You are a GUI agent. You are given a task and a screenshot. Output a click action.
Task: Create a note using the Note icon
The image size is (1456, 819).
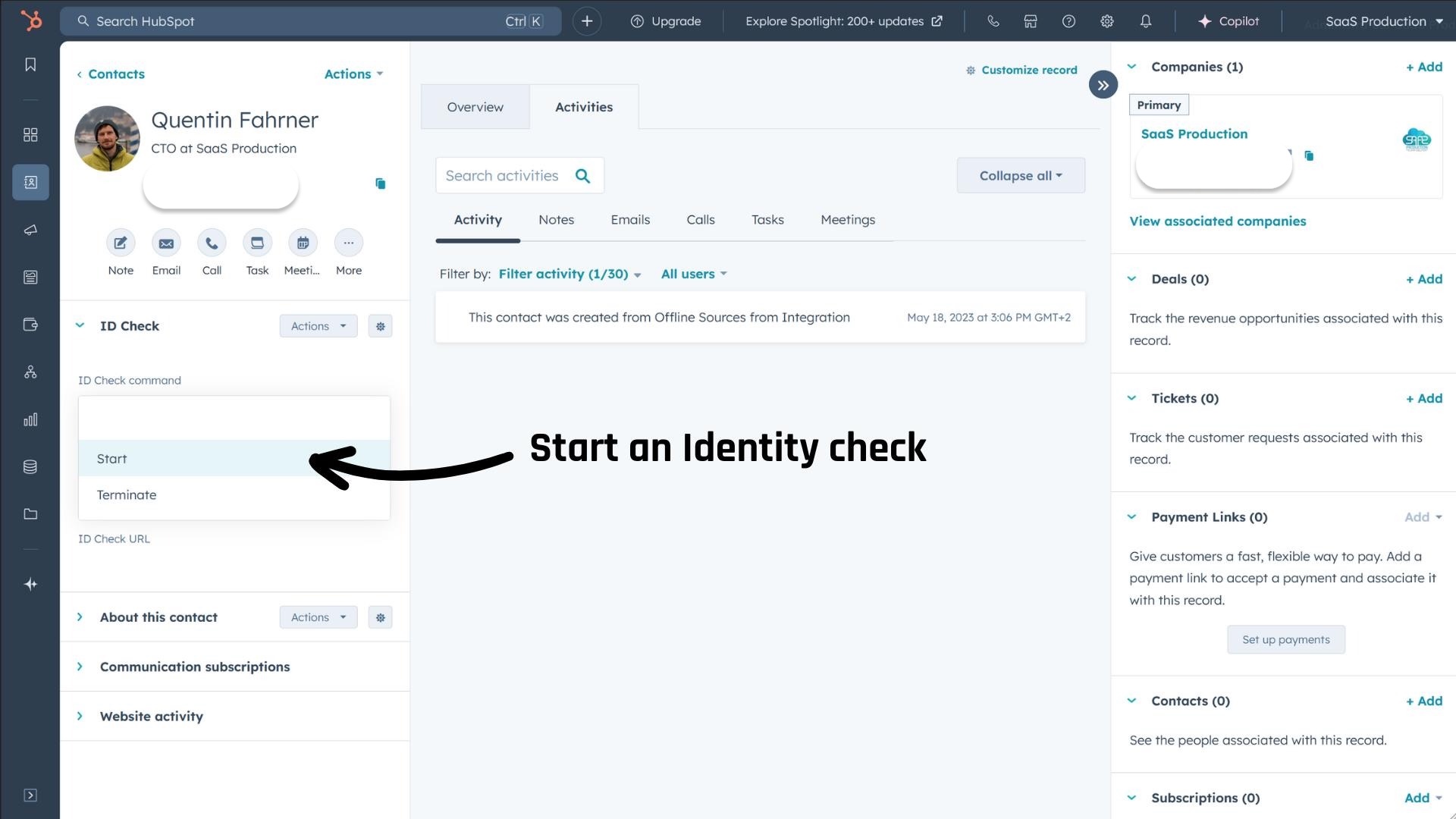120,243
